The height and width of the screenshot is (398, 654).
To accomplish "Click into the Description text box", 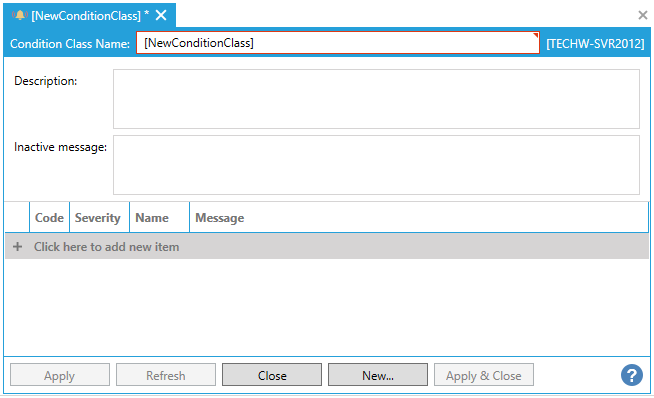I will (x=376, y=99).
